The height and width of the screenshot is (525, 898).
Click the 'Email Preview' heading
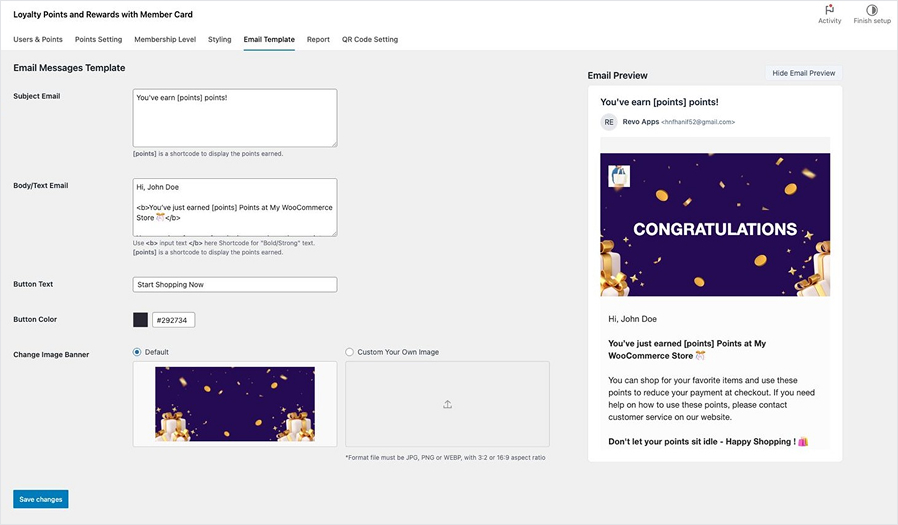click(617, 76)
